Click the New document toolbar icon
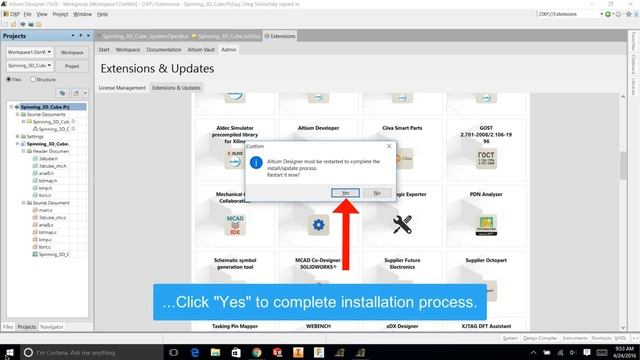This screenshot has width=640, height=360. pyautogui.click(x=6, y=24)
